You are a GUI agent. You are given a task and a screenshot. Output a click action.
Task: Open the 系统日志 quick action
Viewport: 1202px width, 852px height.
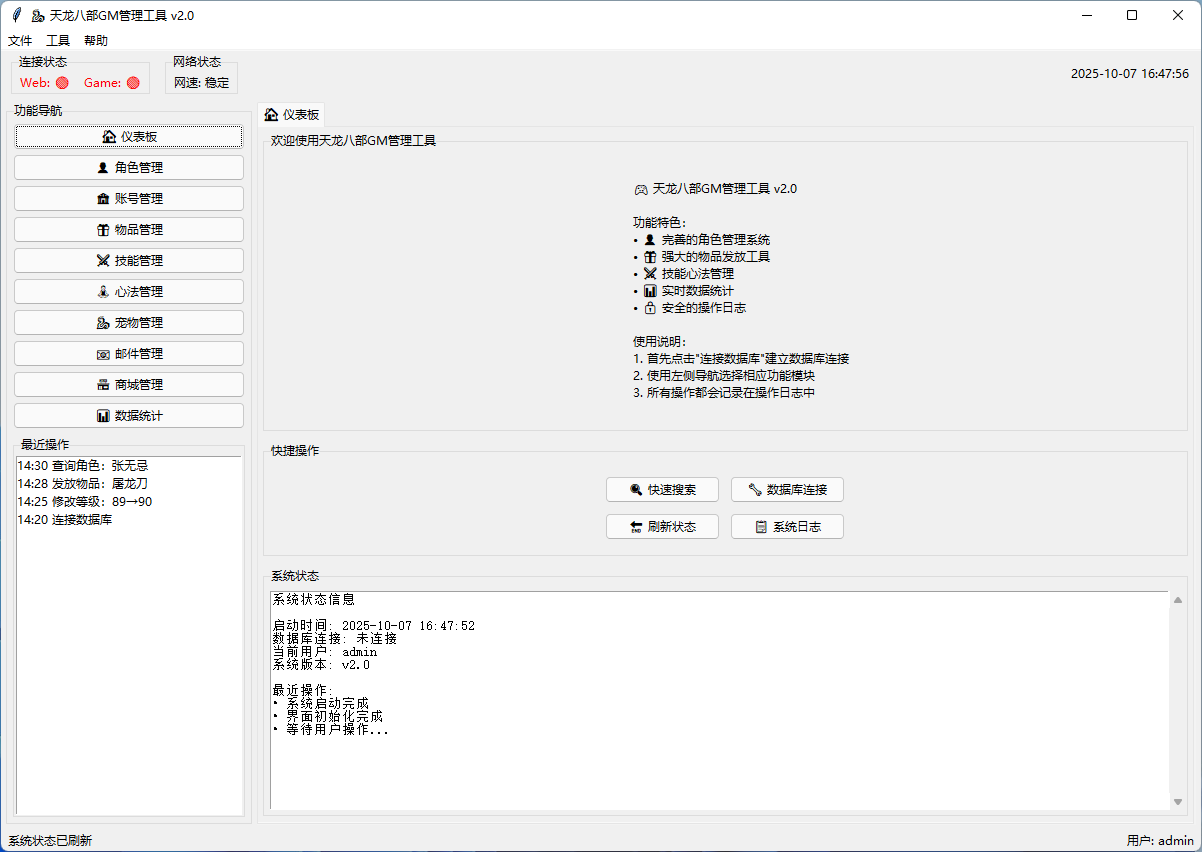pyautogui.click(x=787, y=527)
